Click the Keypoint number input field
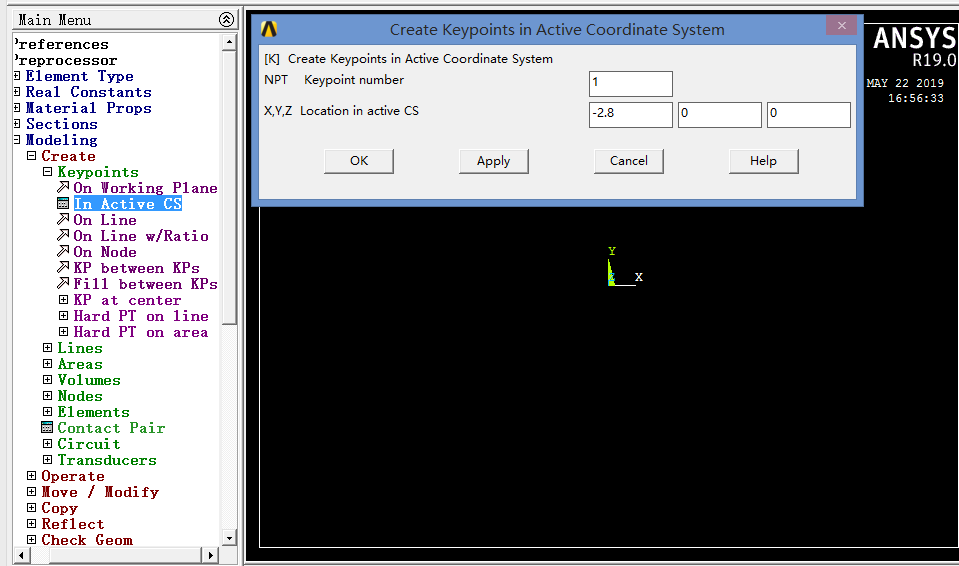959x566 pixels. [x=631, y=84]
